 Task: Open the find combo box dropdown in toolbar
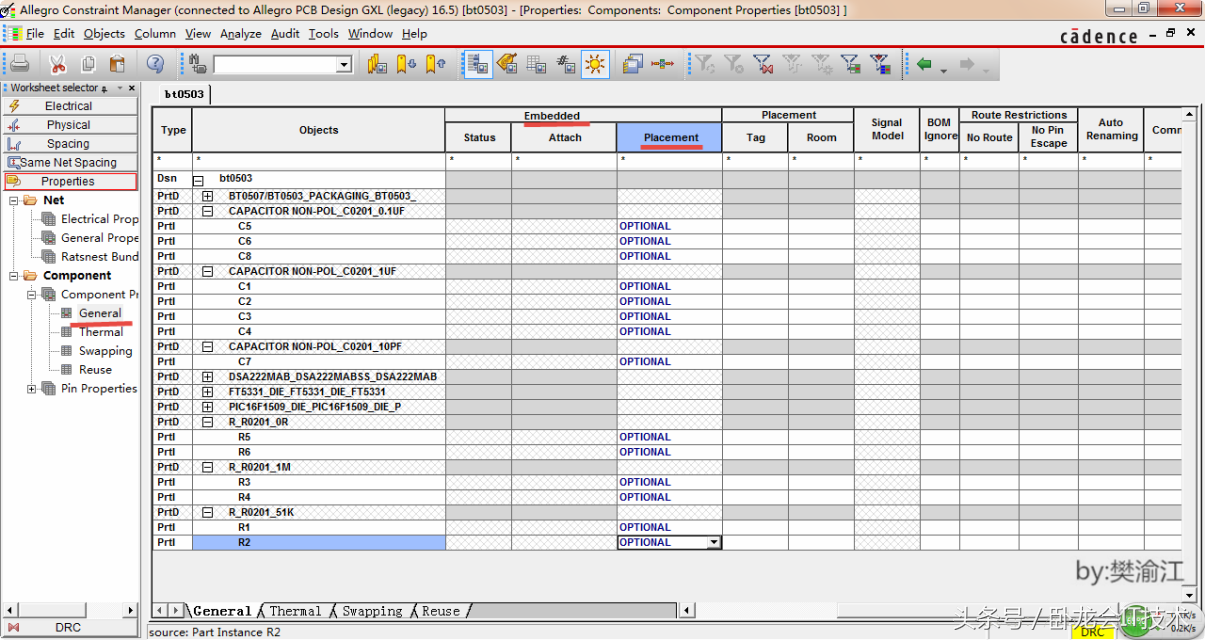[344, 65]
